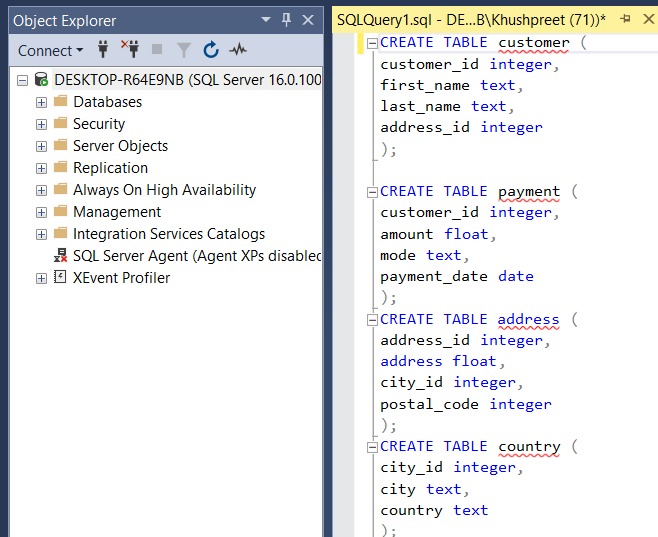Place cursor on 'city text' line

424,490
